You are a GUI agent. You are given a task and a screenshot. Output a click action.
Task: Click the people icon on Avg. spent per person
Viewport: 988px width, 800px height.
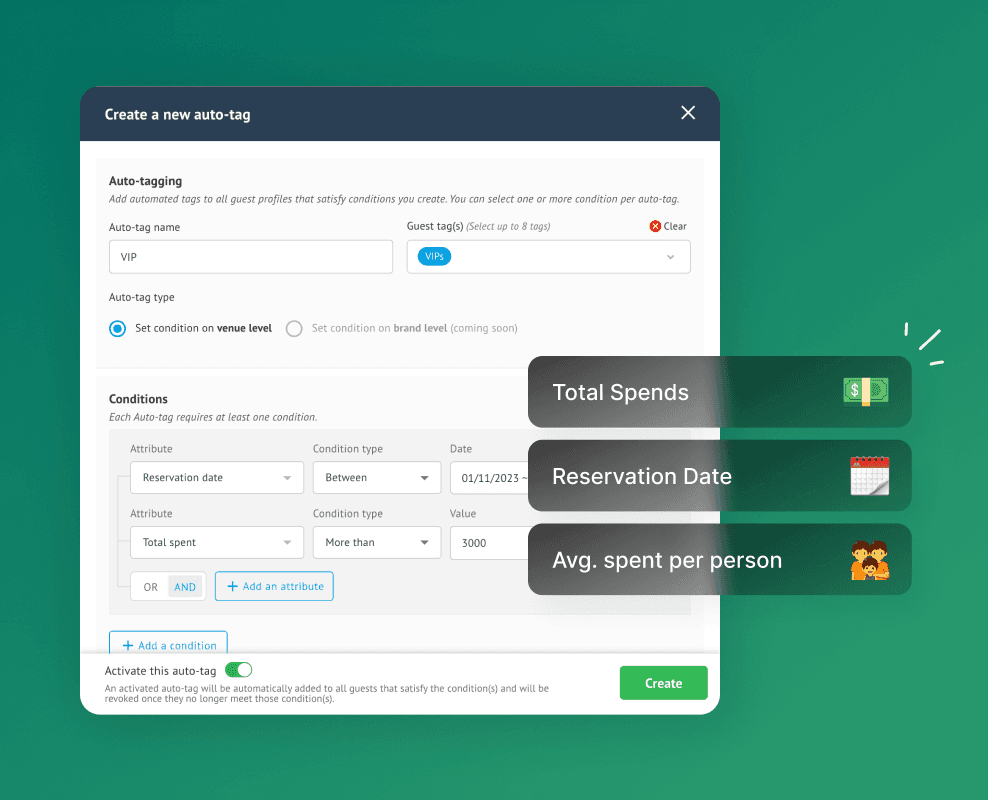(870, 560)
